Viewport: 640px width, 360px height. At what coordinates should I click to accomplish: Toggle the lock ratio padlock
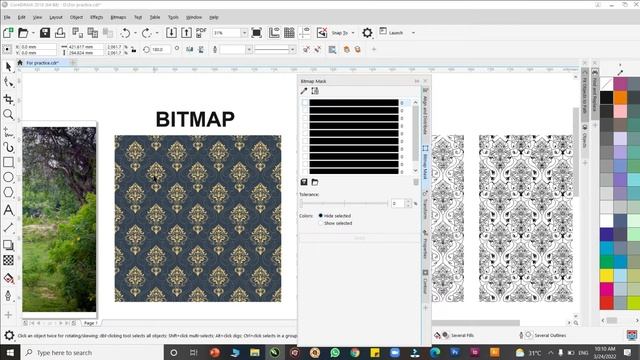tap(133, 50)
